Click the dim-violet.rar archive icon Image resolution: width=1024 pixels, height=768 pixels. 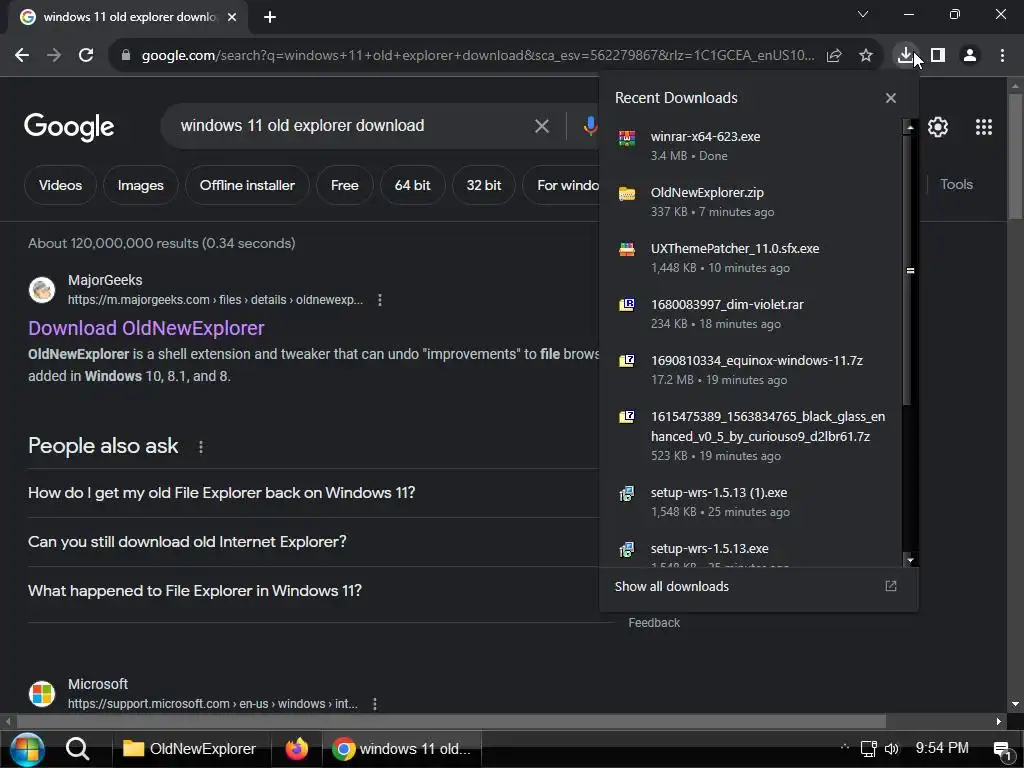627,305
